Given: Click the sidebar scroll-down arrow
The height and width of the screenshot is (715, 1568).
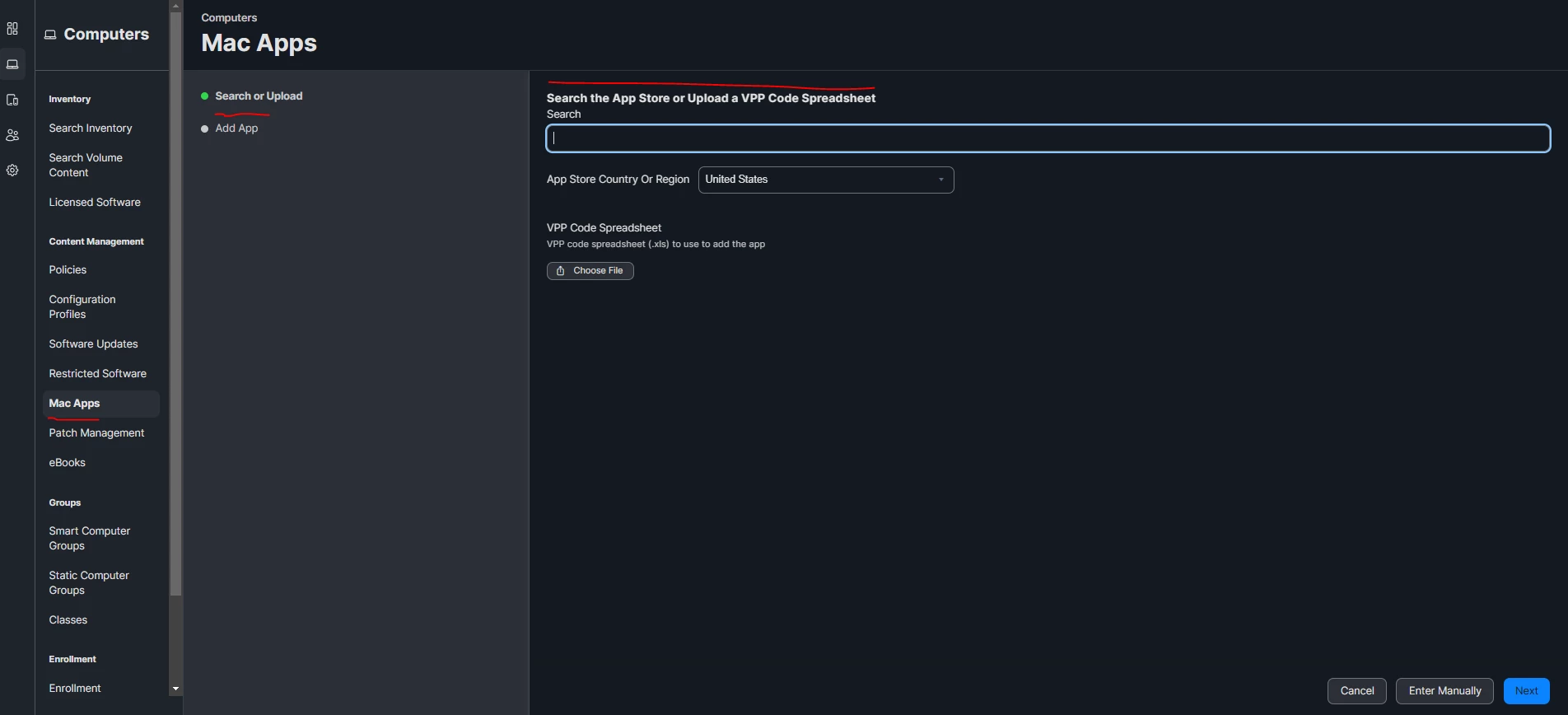Looking at the screenshot, I should (x=175, y=689).
